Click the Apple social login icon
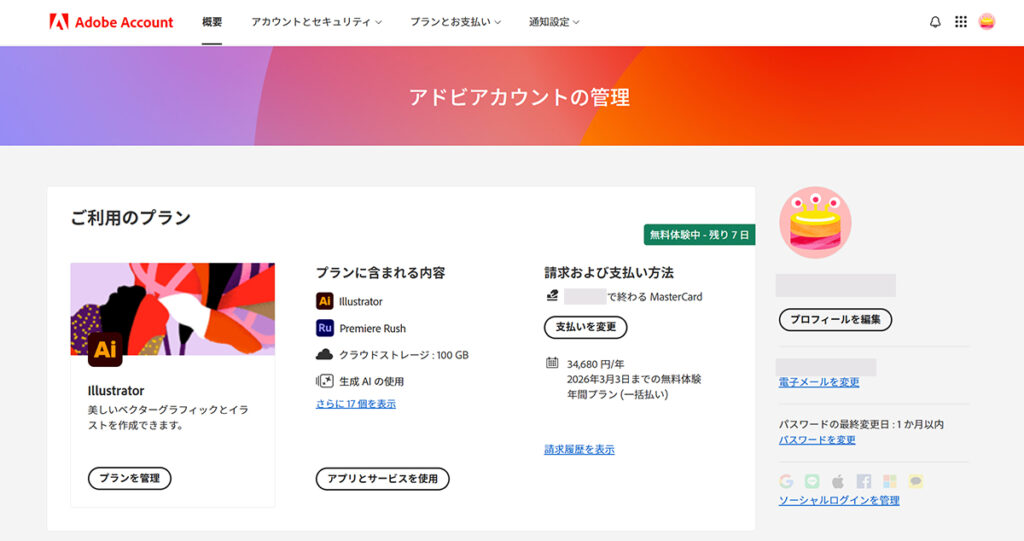The height and width of the screenshot is (541, 1024). (838, 482)
